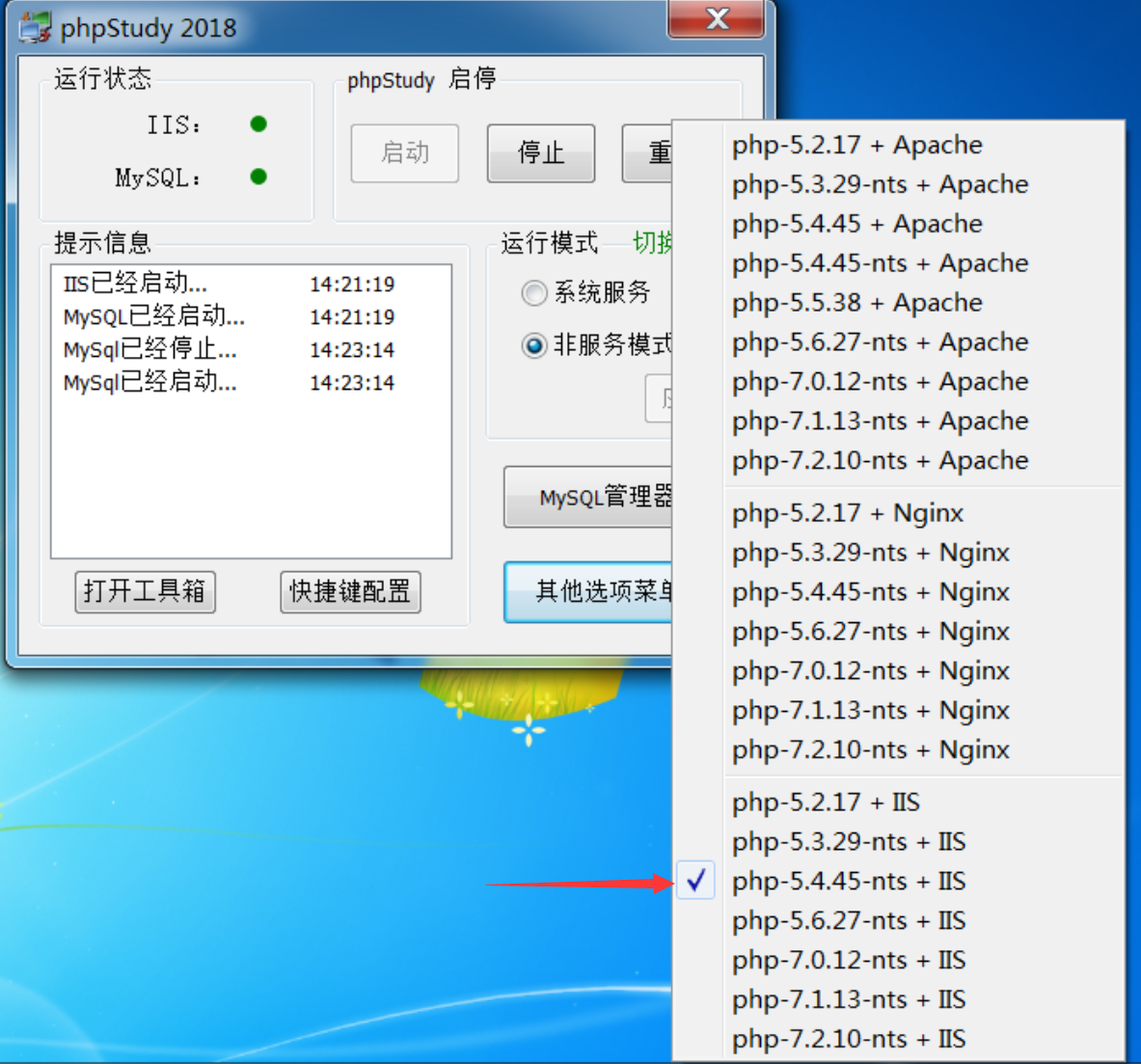Choose php-7.2.10-nts + Apache menu entry
The width and height of the screenshot is (1141, 1064).
(880, 460)
